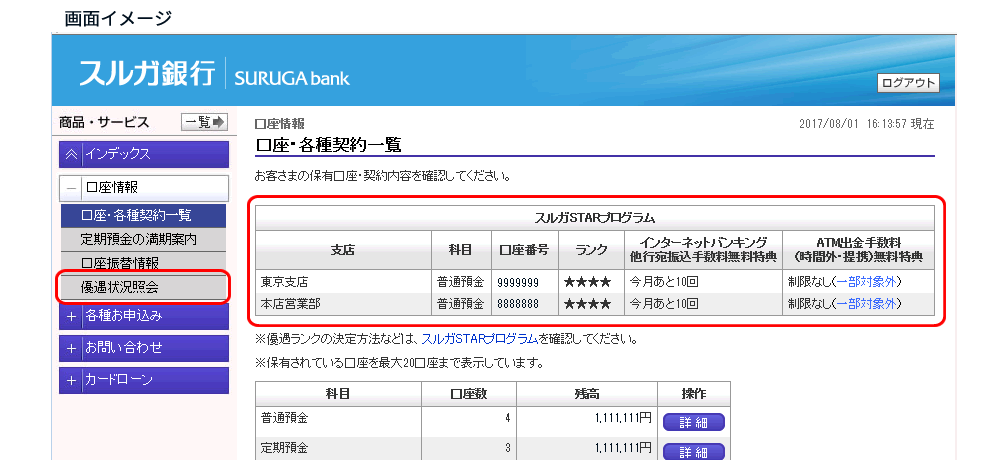Click the 本店営業部 four-star rank
Image resolution: width=1008 pixels, height=460 pixels.
tap(587, 304)
